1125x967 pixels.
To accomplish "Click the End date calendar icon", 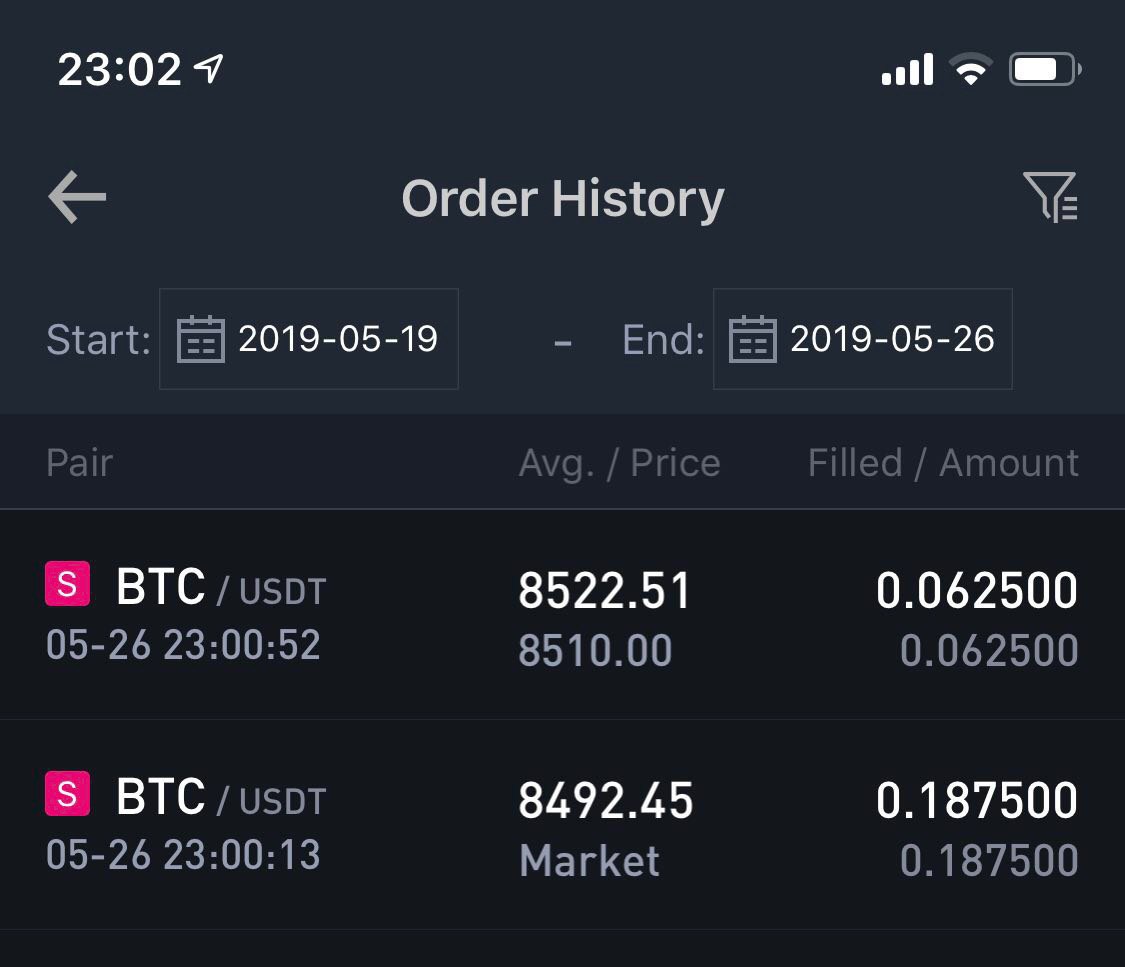I will (x=753, y=339).
